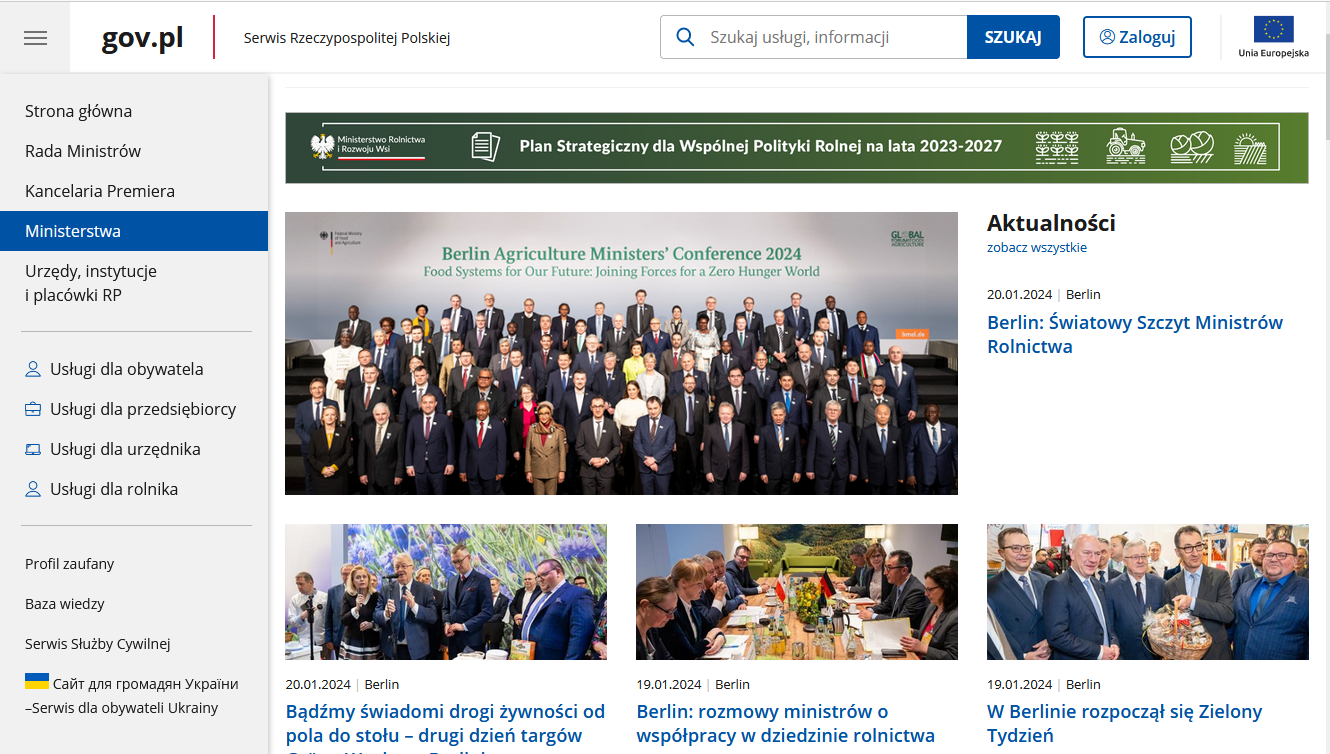
Task: Open Usługi dla rolnika link
Action: (113, 489)
